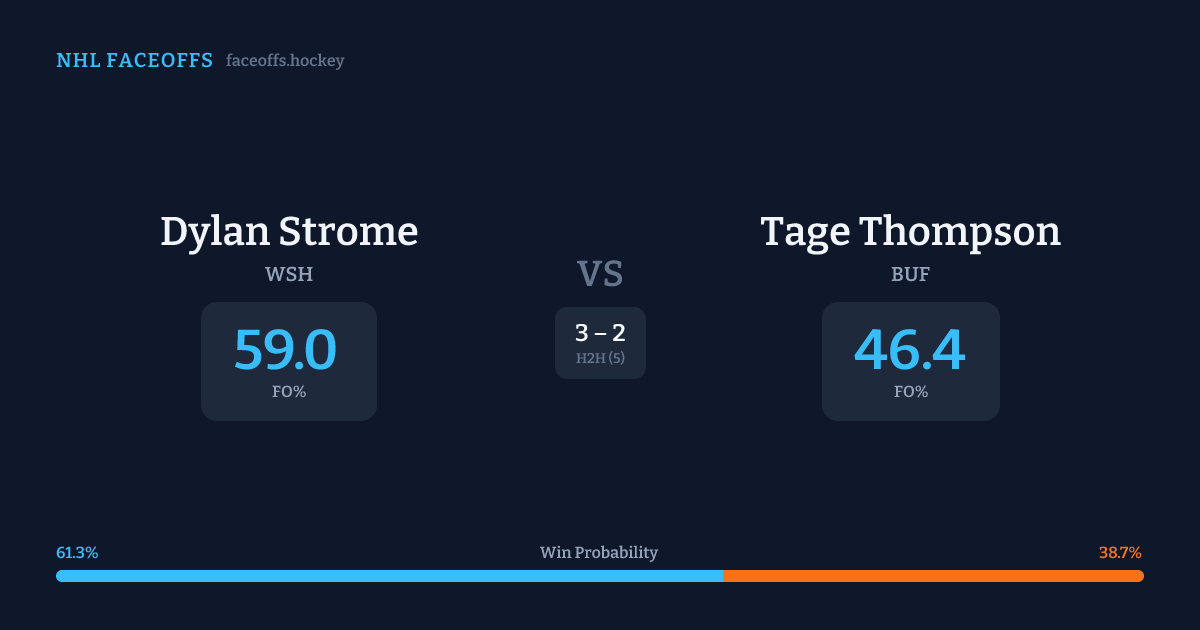
Task: Click the 38.7% win probability value
Action: [1120, 552]
